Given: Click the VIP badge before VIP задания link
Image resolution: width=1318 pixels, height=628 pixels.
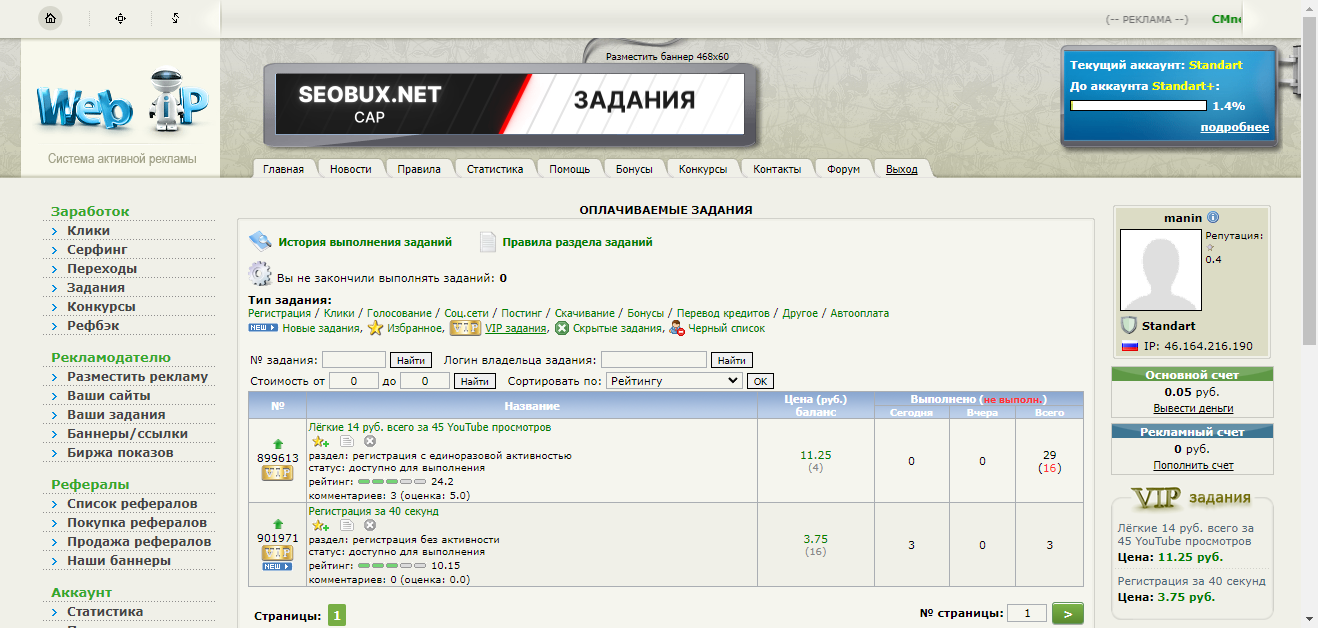Looking at the screenshot, I should point(465,327).
